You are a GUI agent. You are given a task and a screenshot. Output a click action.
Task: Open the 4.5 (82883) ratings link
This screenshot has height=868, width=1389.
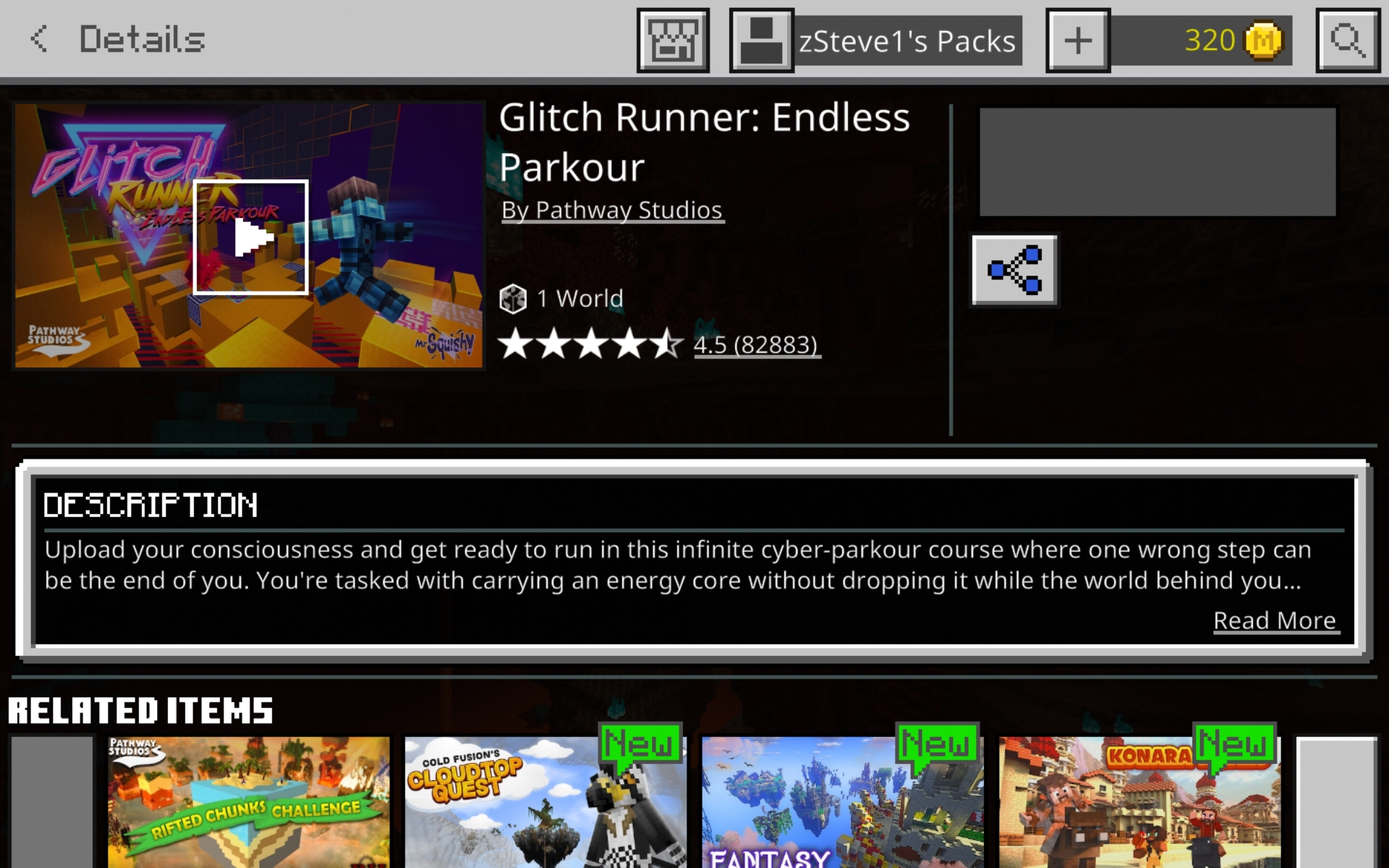(x=756, y=345)
